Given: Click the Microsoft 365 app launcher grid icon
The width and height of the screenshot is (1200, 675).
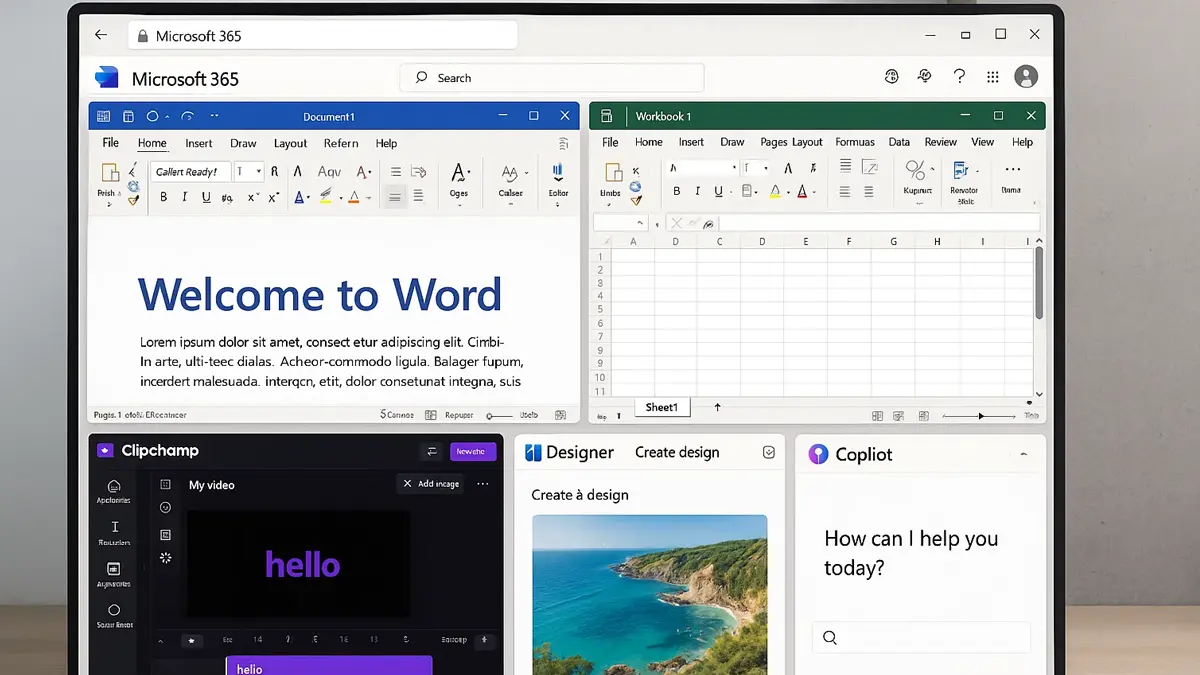Looking at the screenshot, I should (992, 77).
